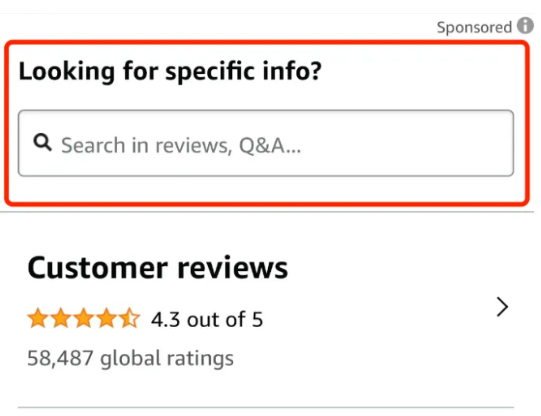
Task: Click the magnifying glass search icon
Action: (42, 142)
